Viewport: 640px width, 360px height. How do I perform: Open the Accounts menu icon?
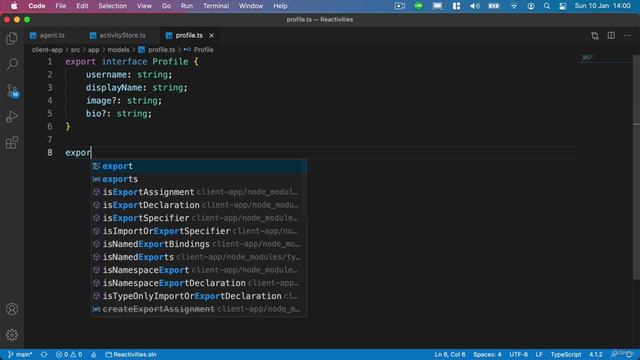[12, 309]
